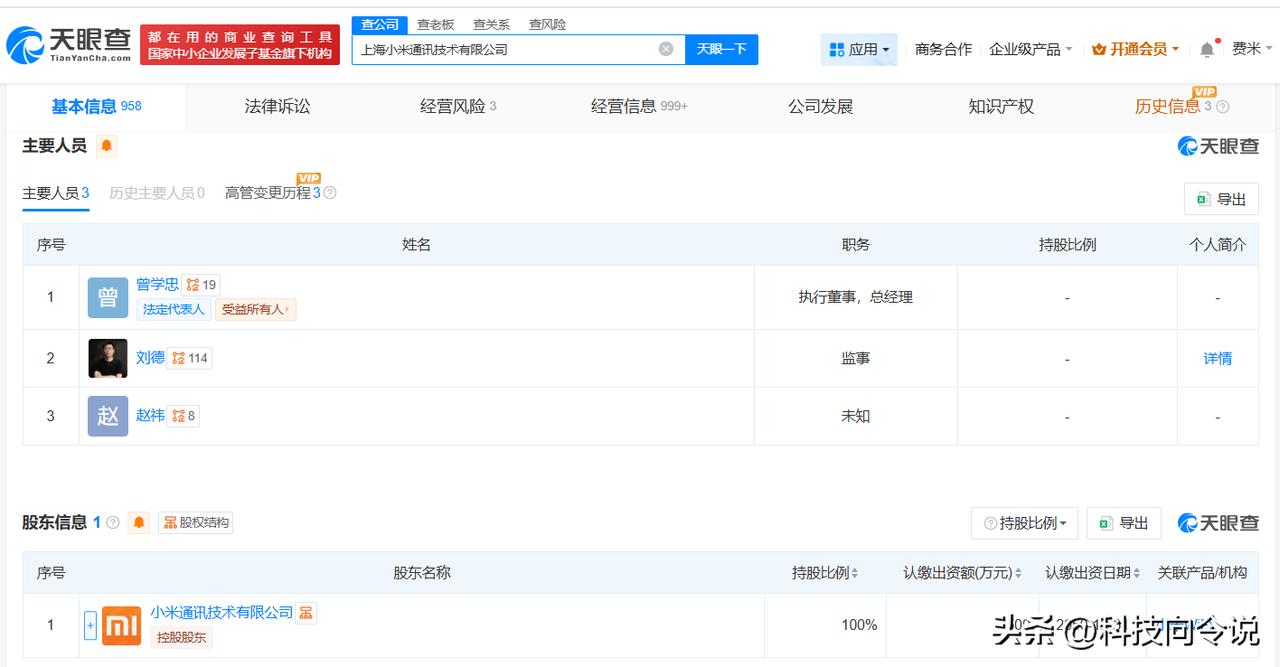1280x667 pixels.
Task: Click 刘德's profile photo thumbnail
Action: (108, 358)
